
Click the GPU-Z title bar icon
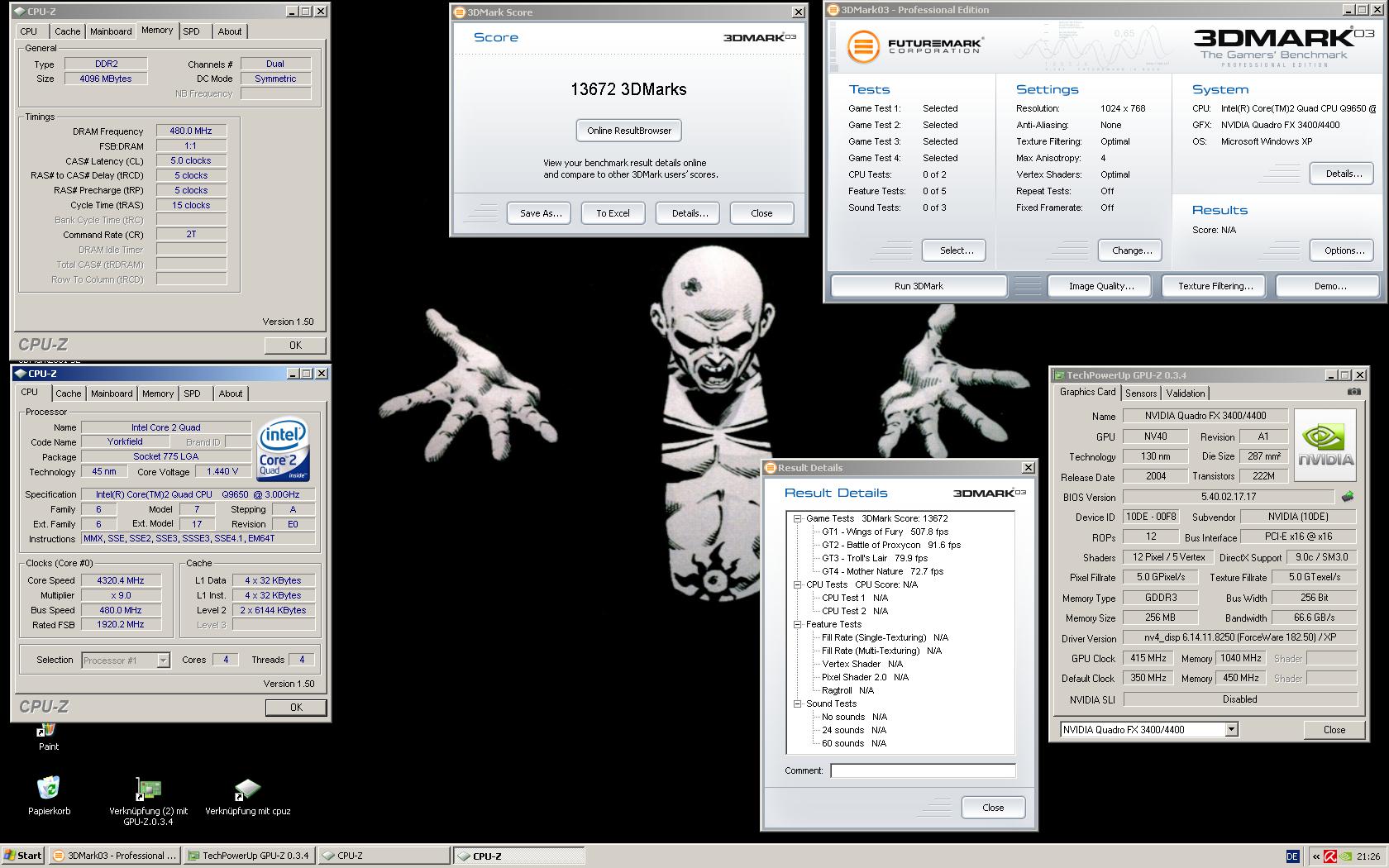(1059, 375)
